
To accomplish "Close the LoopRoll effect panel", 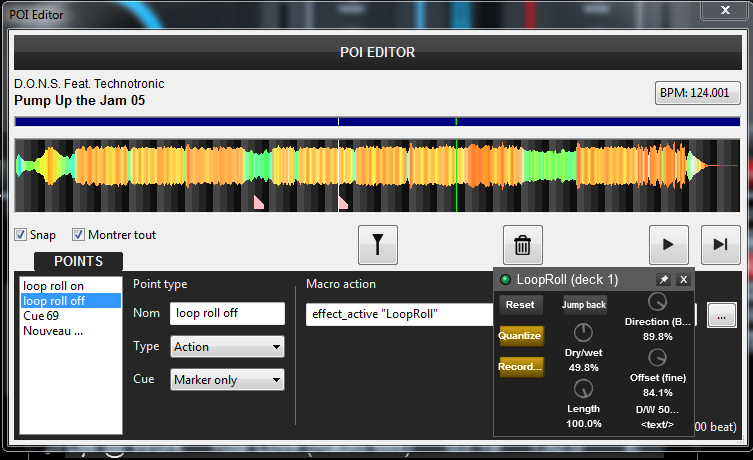I will coord(683,280).
